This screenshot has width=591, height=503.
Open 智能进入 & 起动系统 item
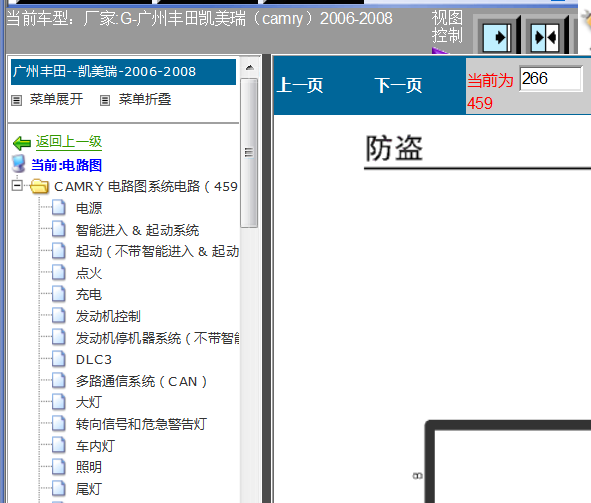(x=137, y=230)
